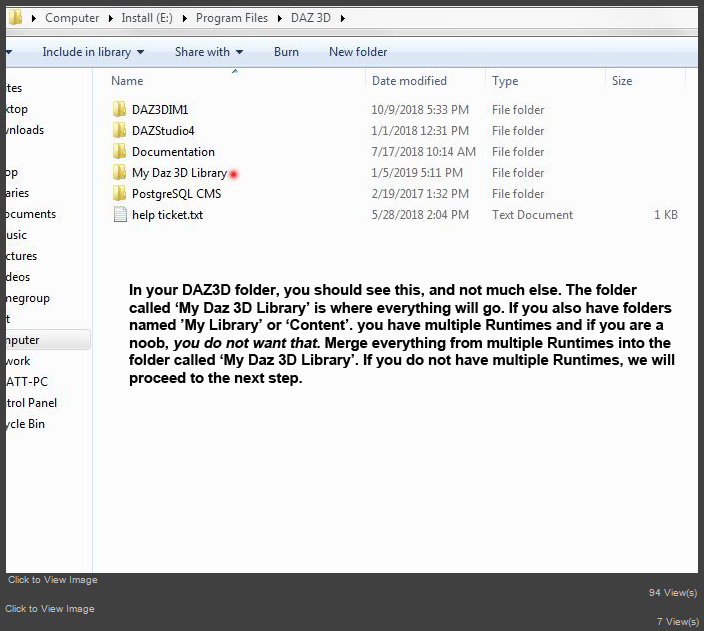
Task: Select the PostgreSQL CMS folder icon
Action: [x=119, y=194]
